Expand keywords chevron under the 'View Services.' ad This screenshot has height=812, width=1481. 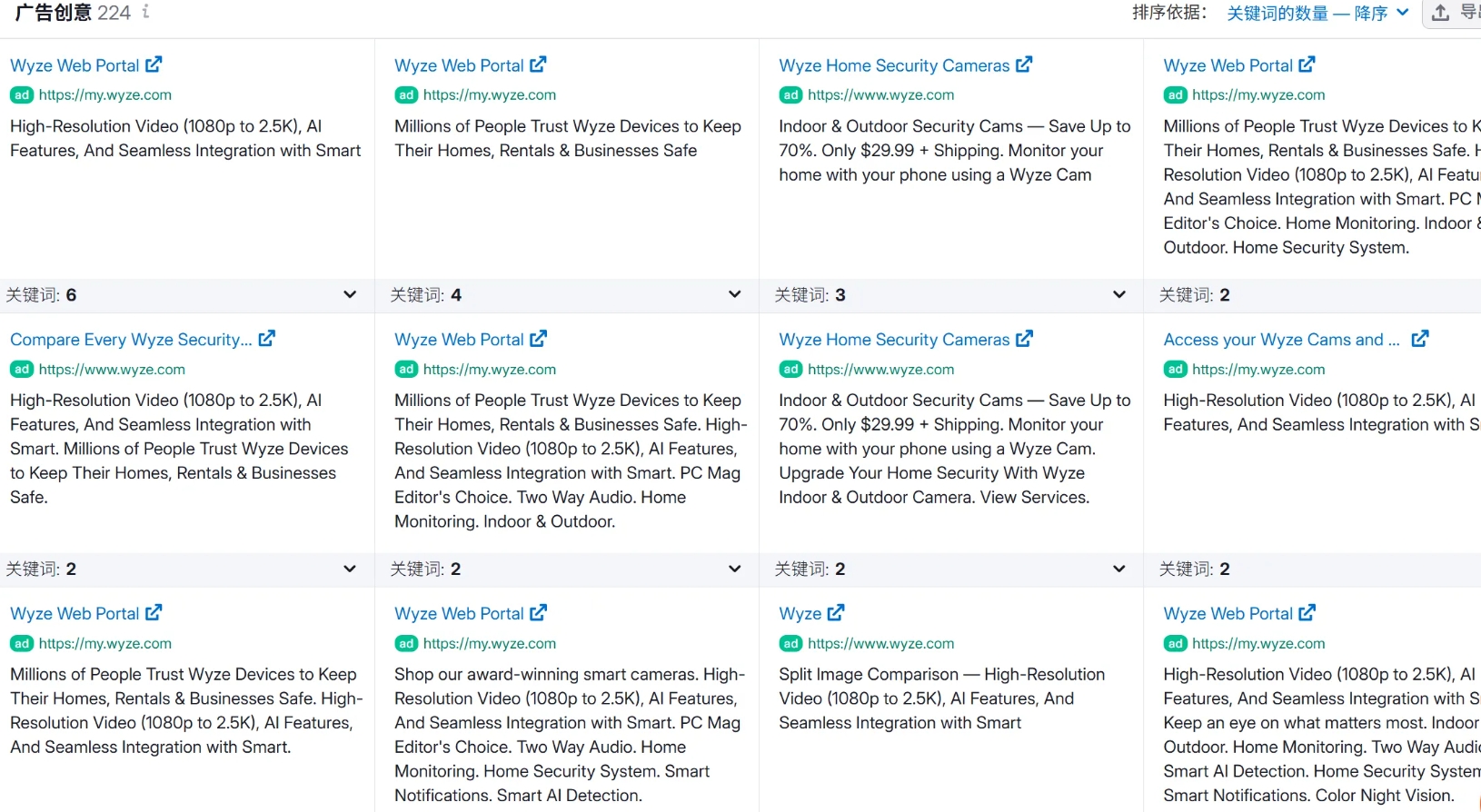pos(1119,569)
